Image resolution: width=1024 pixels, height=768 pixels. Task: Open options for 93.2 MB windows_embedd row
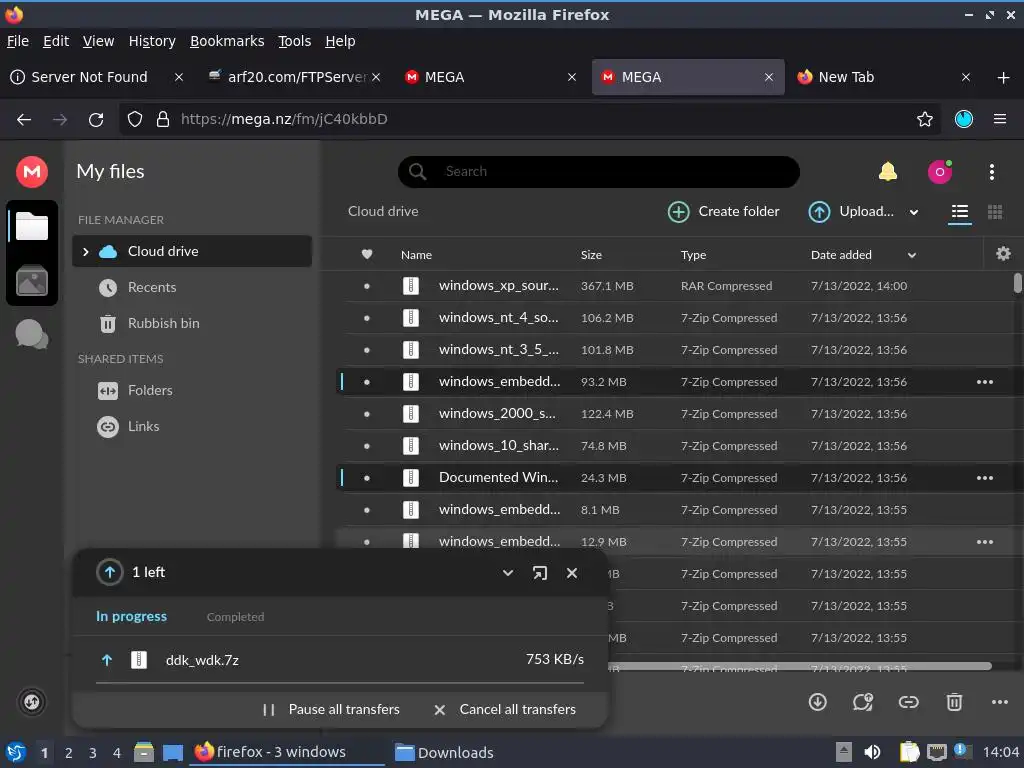coord(985,382)
